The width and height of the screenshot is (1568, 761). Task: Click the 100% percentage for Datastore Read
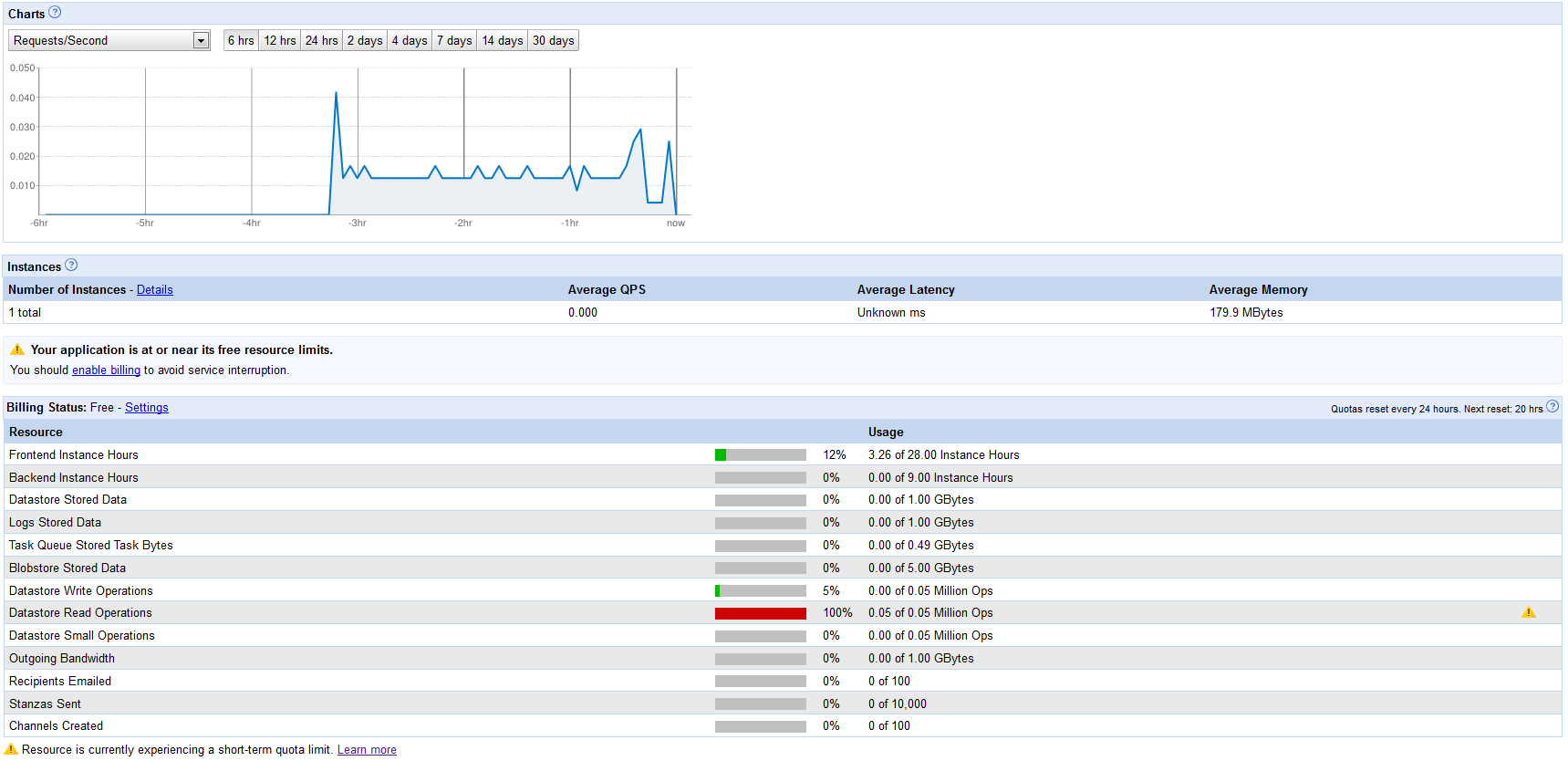pyautogui.click(x=837, y=613)
